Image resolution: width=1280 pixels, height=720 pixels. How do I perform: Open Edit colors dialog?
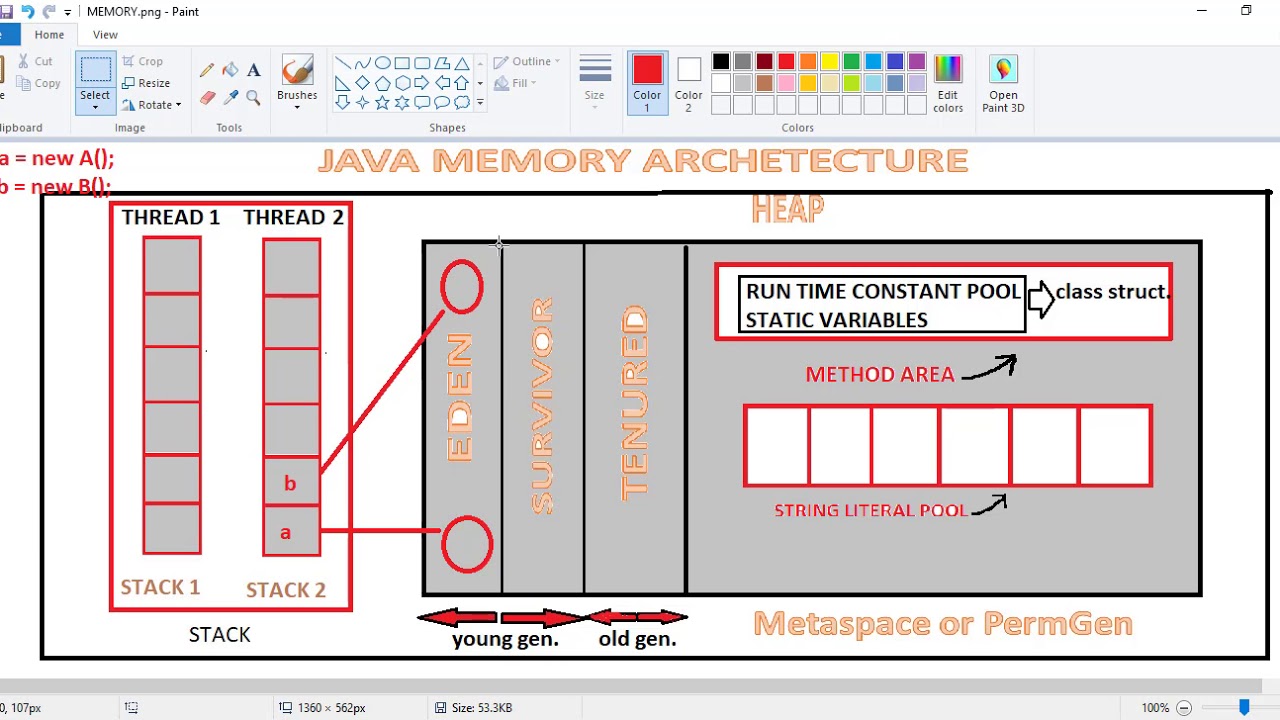[947, 84]
